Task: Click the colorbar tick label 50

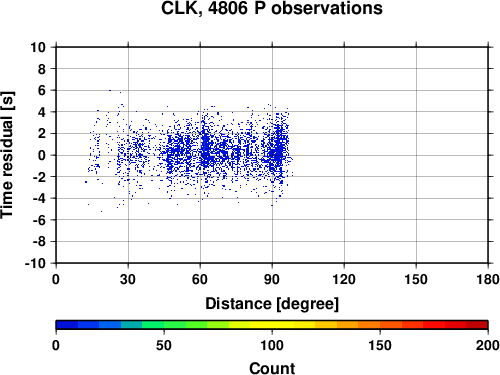Action: click(164, 345)
